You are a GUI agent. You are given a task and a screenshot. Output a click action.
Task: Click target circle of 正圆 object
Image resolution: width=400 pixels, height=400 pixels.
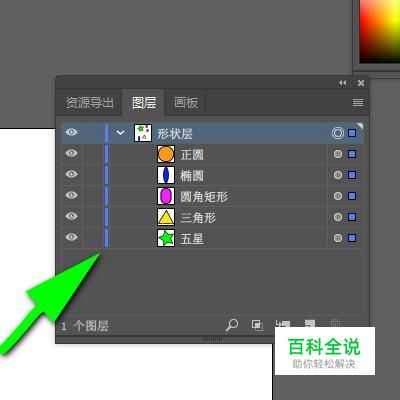[338, 154]
